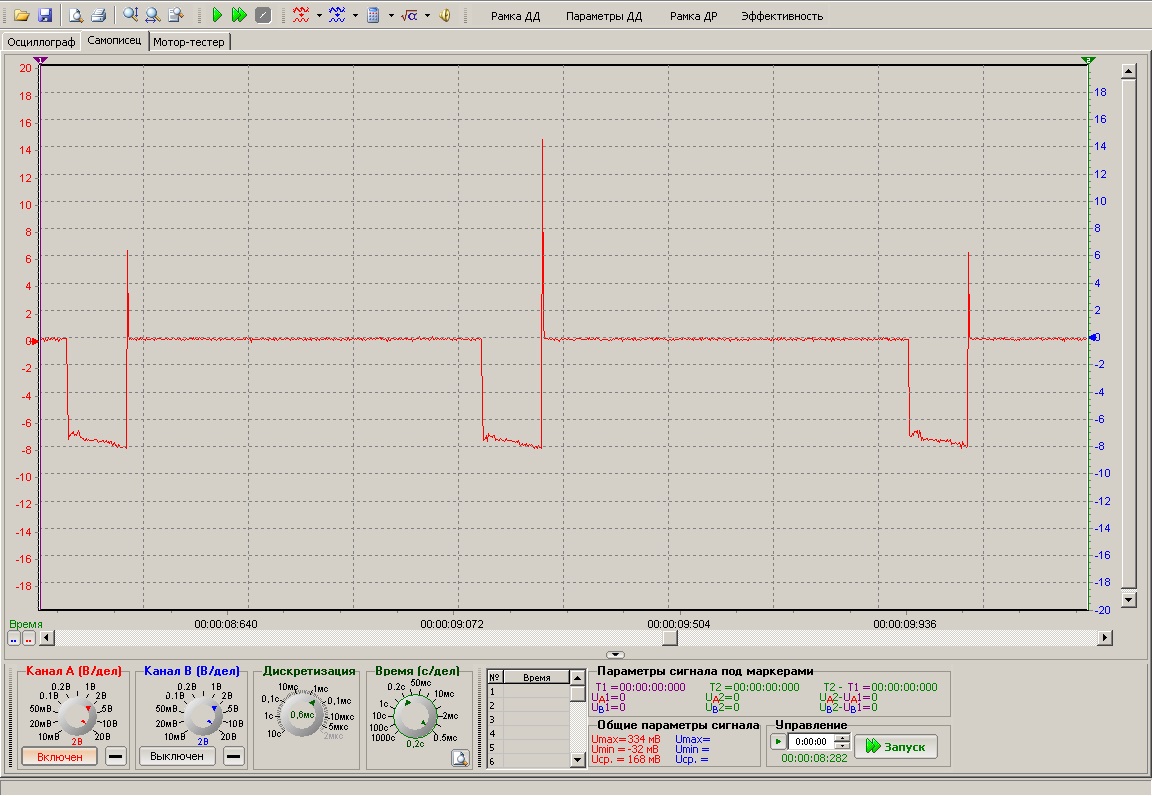Click blue waveform channel B filter icon
Image resolution: width=1152 pixels, height=796 pixels.
(336, 15)
